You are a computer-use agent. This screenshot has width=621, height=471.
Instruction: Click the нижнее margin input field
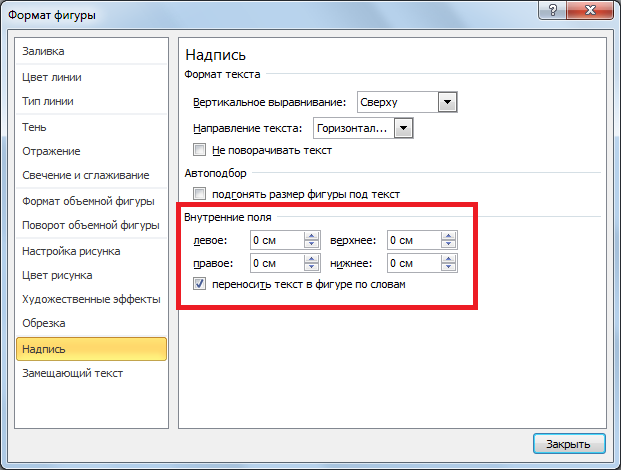(x=414, y=263)
